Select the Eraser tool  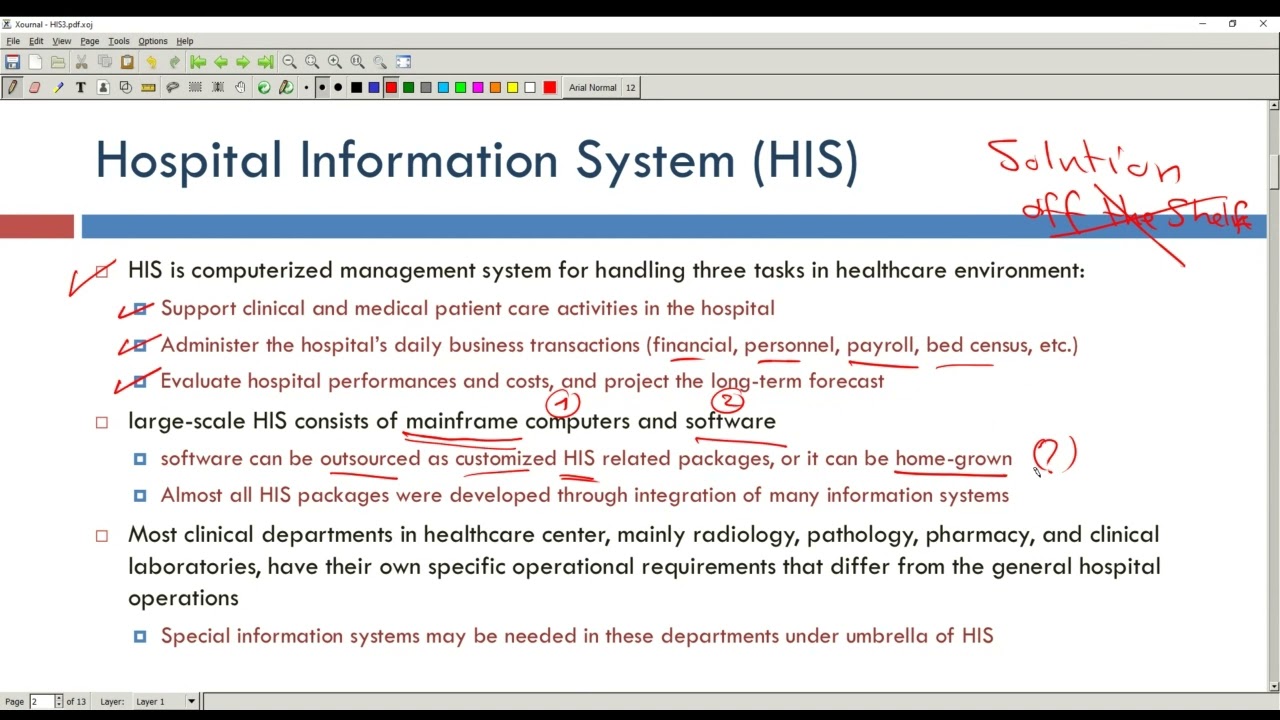click(35, 88)
